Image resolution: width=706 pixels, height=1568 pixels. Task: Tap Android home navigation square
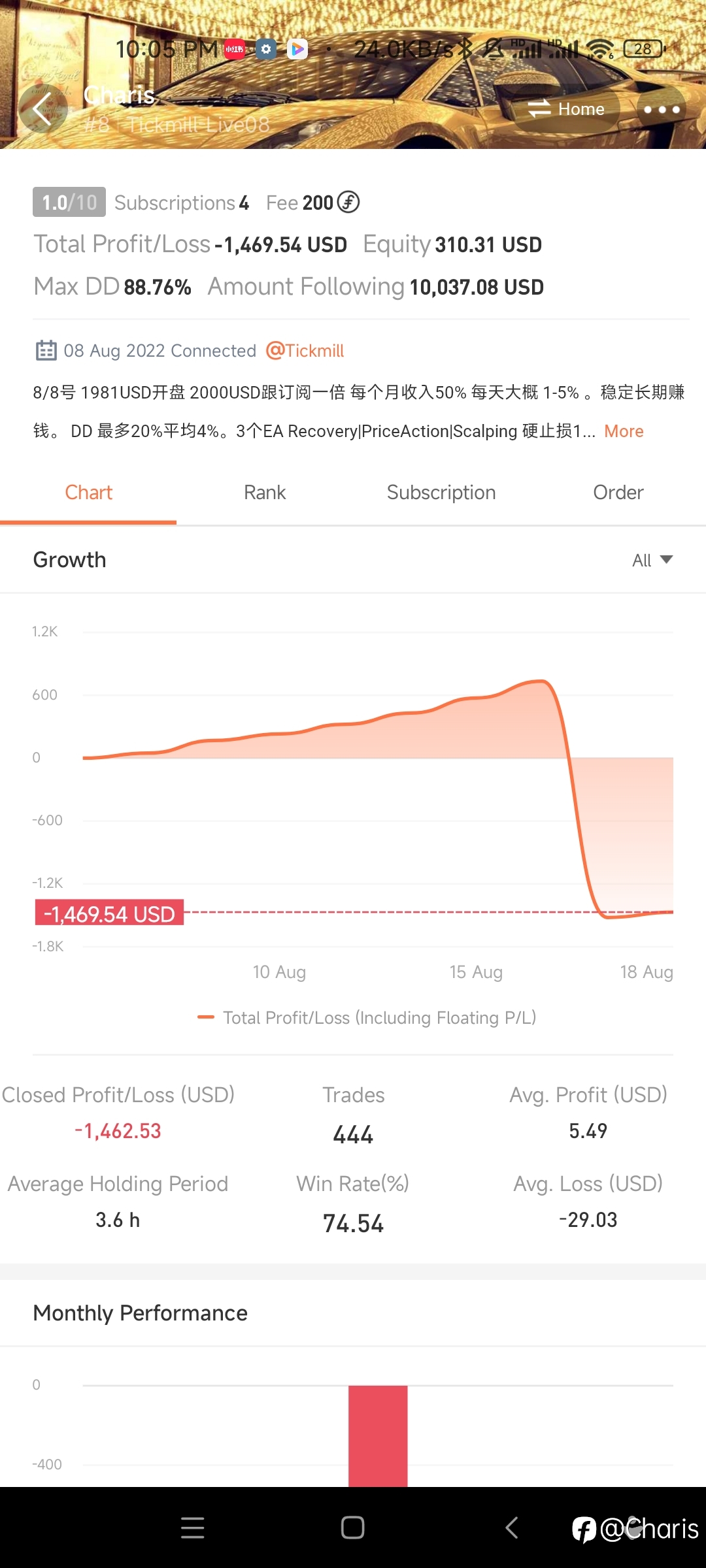coord(353,1527)
